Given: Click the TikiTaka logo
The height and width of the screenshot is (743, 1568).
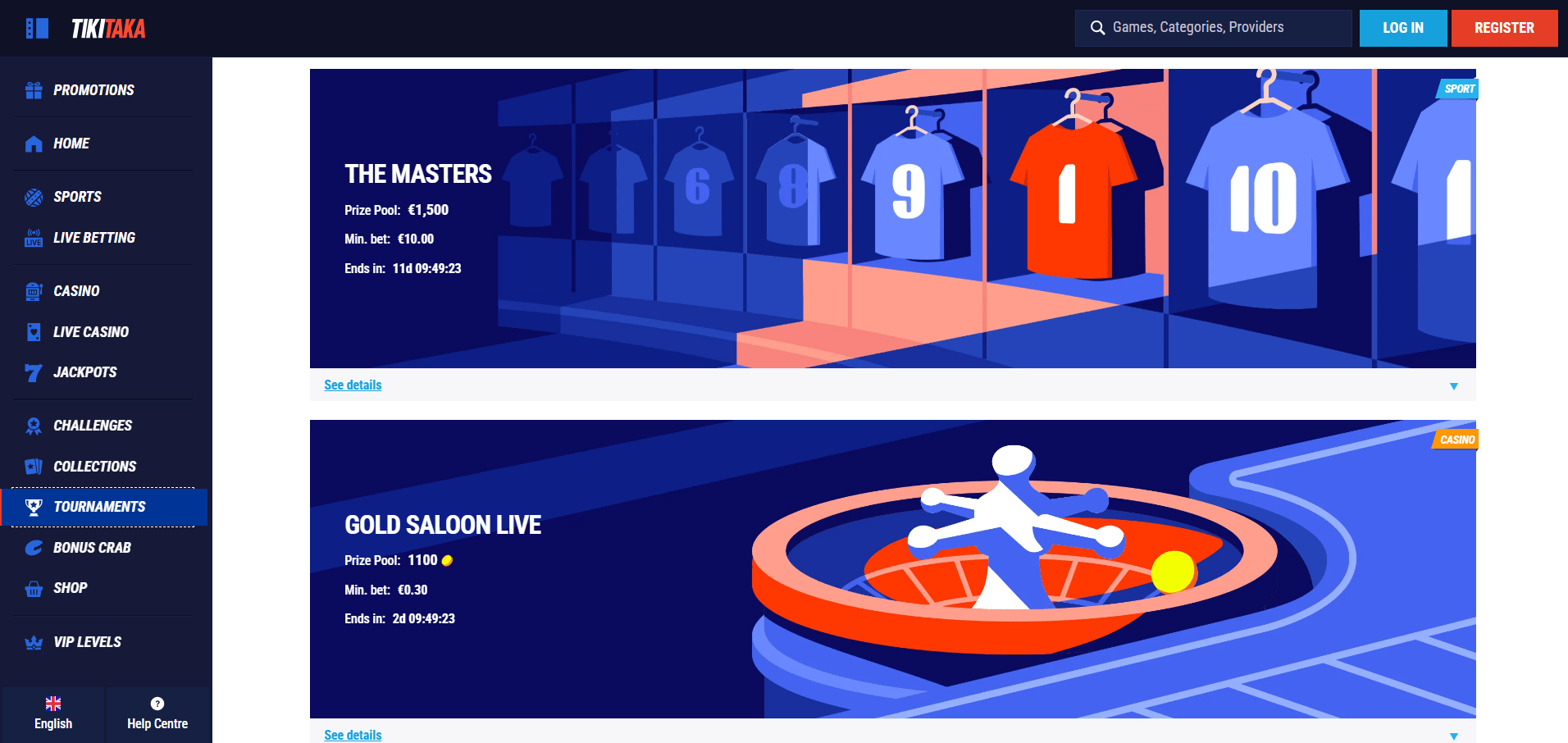Looking at the screenshot, I should (x=108, y=29).
